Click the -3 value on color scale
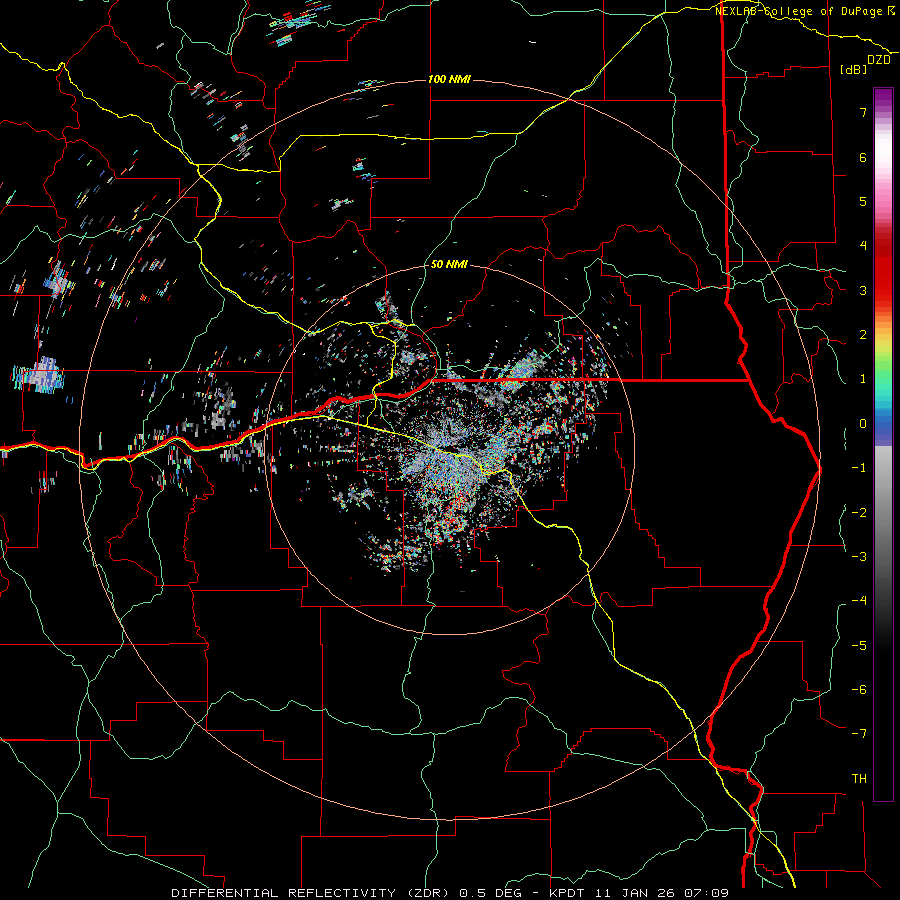The width and height of the screenshot is (900, 900). (x=859, y=557)
